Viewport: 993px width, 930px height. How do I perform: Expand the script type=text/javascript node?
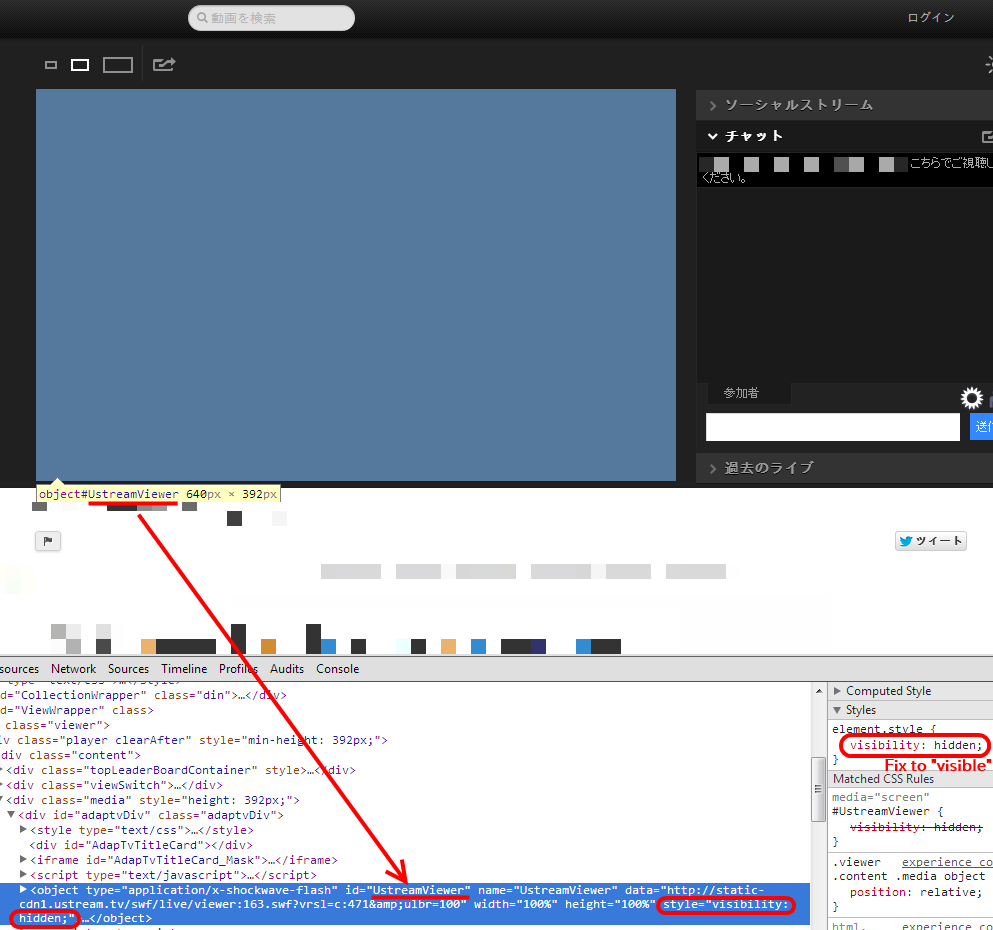tap(23, 874)
